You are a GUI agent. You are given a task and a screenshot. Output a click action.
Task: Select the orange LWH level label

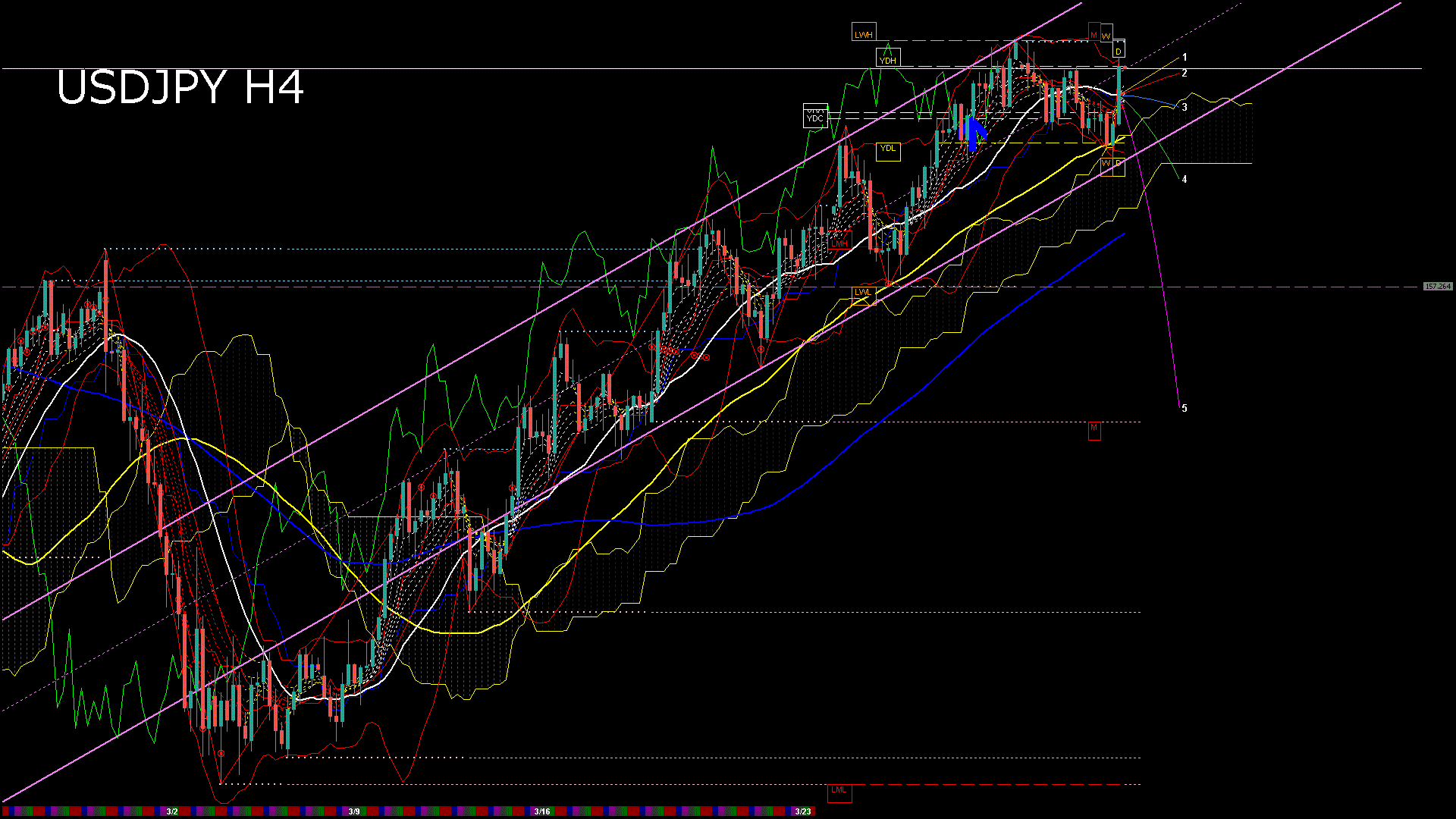coord(863,34)
